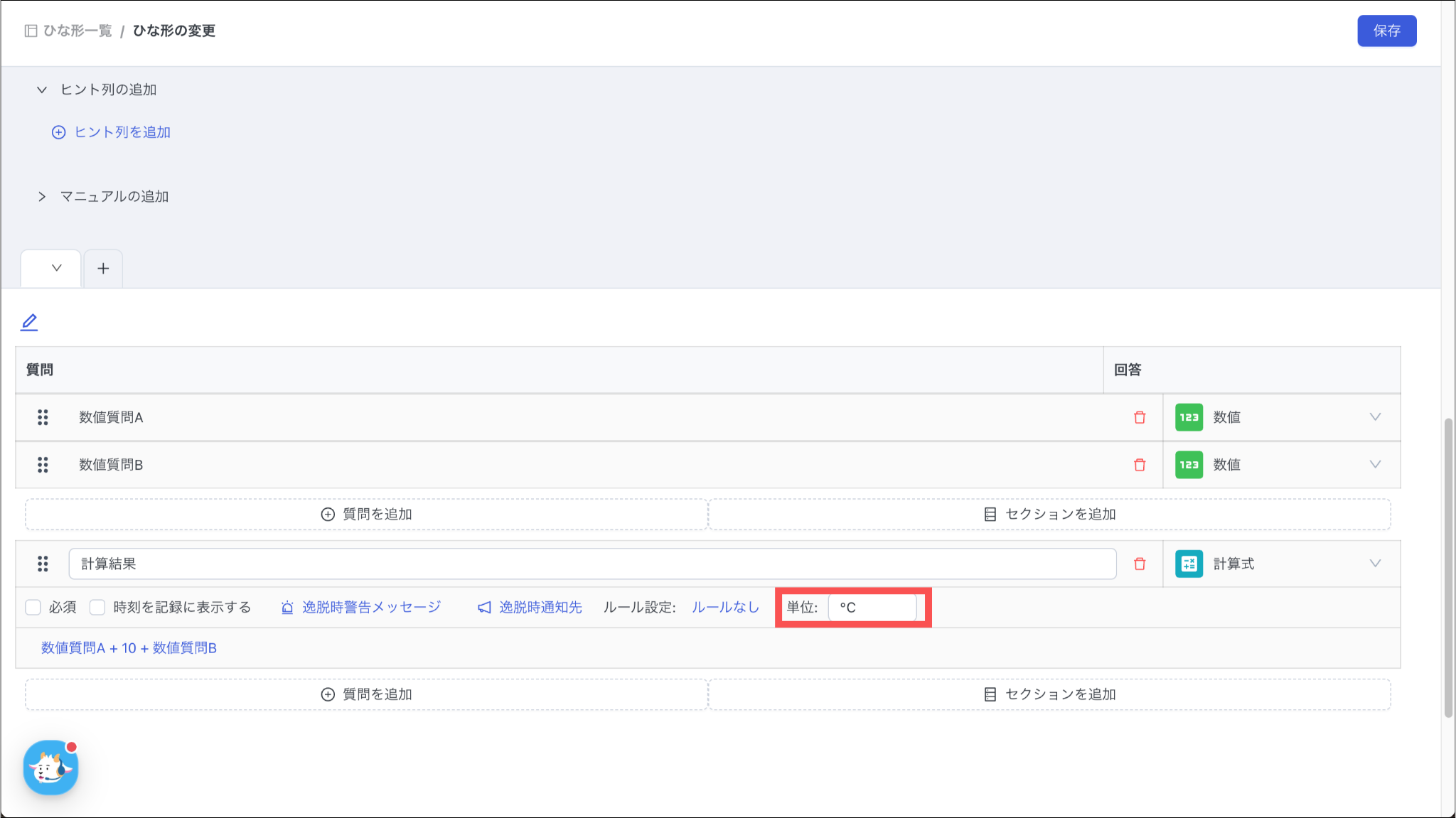This screenshot has height=818, width=1456.
Task: Open the support chat mascot icon
Action: (x=50, y=768)
